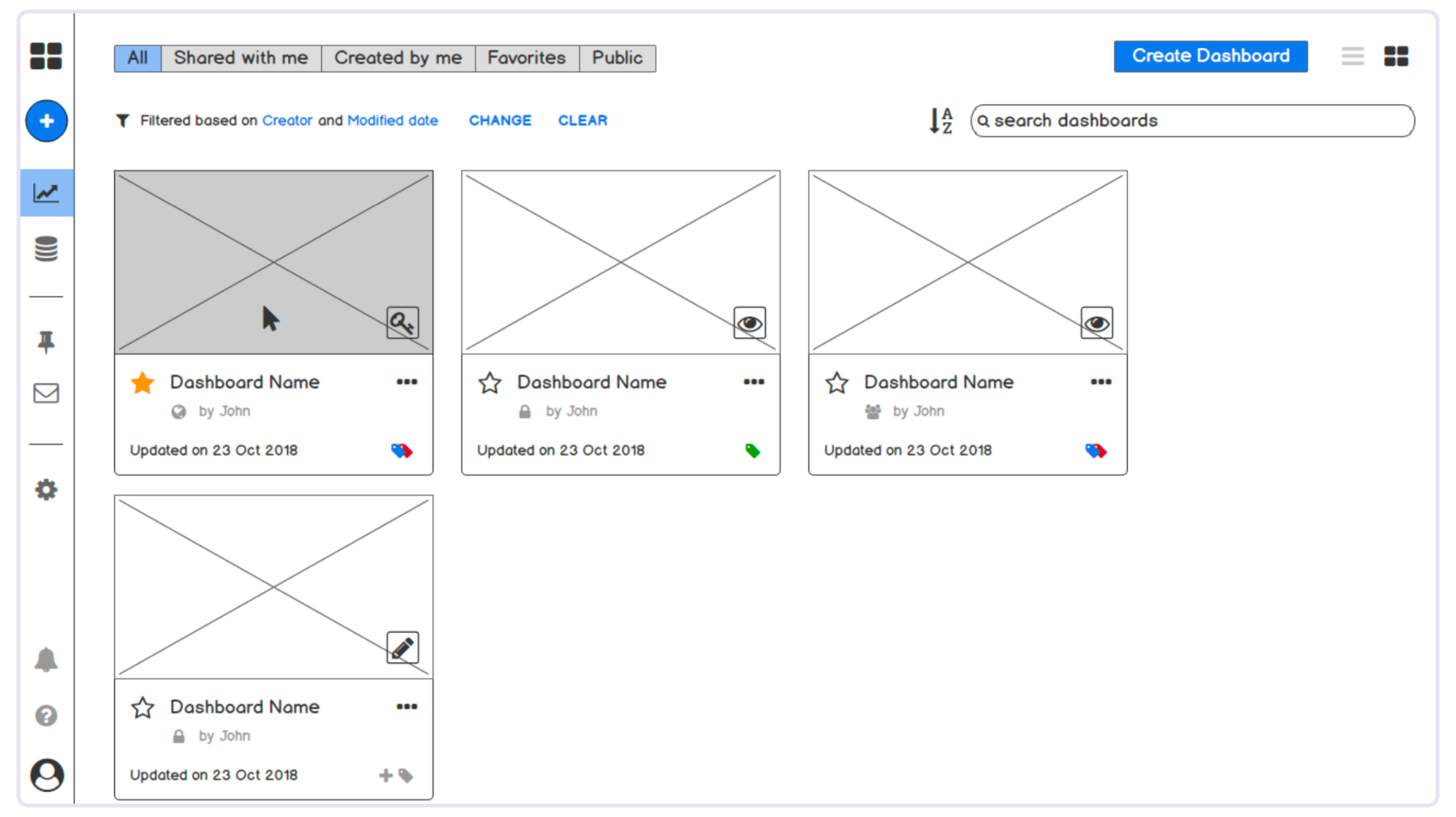1456x817 pixels.
Task: Open the A-Z sort order options
Action: (941, 121)
